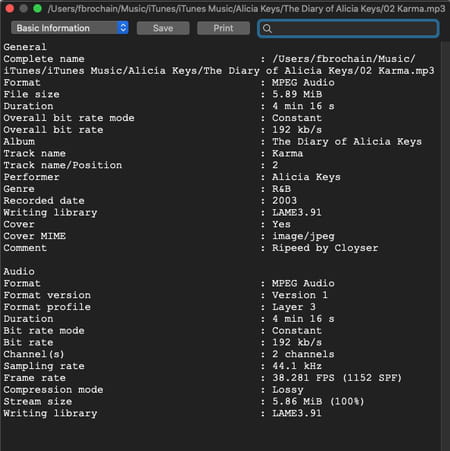450x451 pixels.
Task: Click the Audio section heading
Action: (19, 271)
